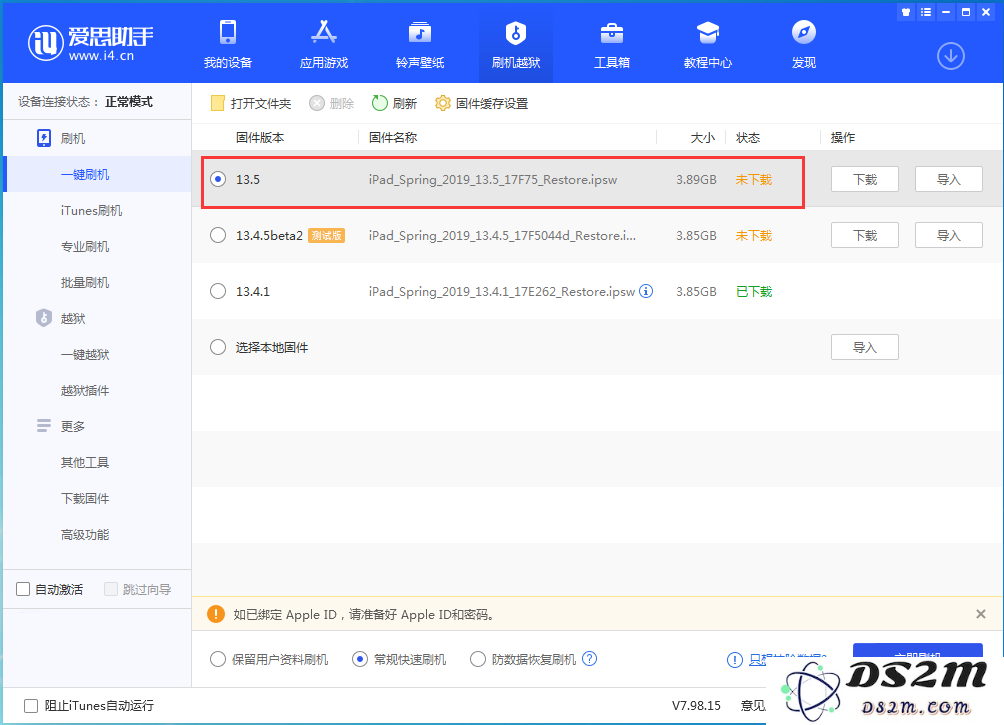Close the Apple ID notice bar
This screenshot has width=1004, height=725.
[980, 614]
